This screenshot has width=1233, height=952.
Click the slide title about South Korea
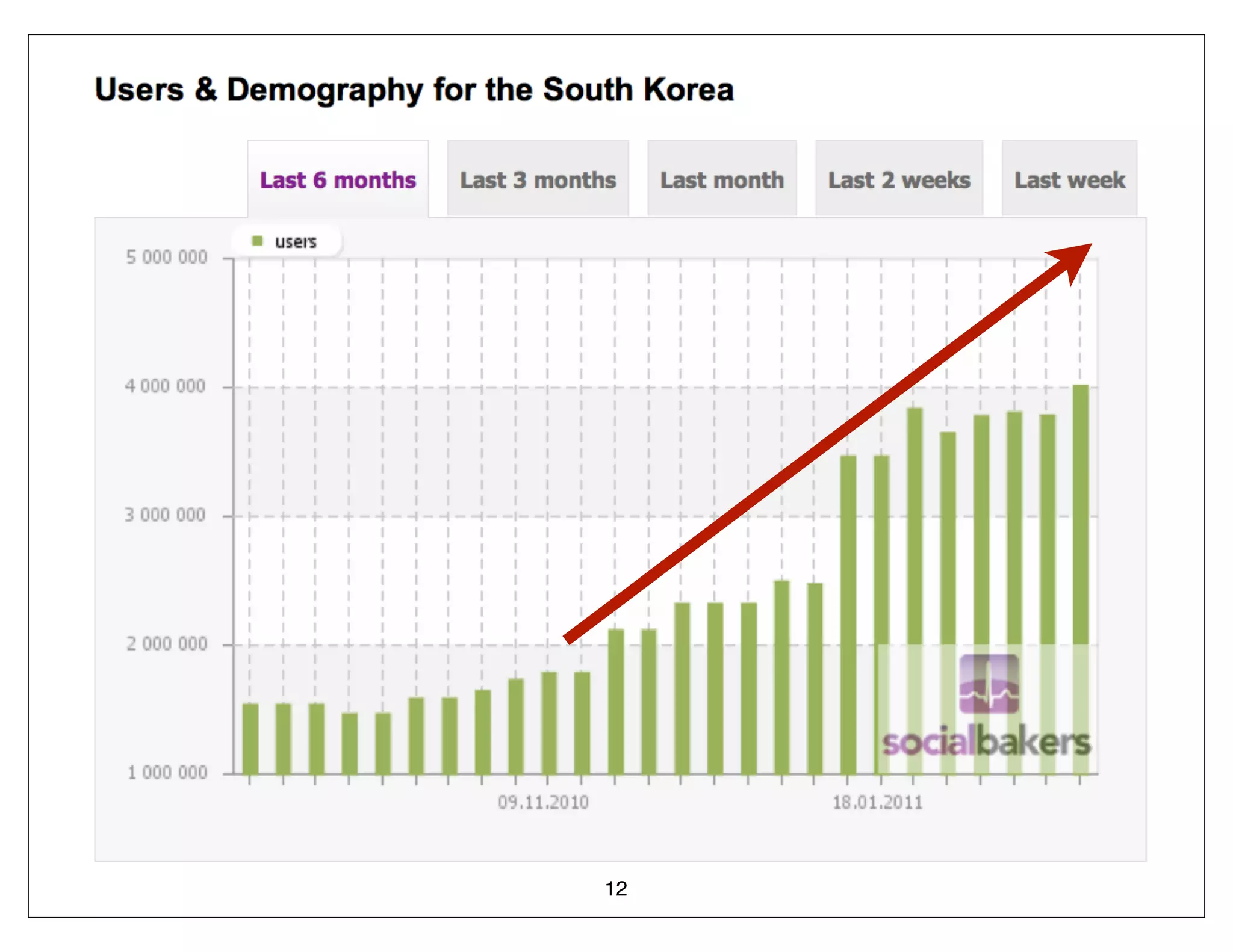pyautogui.click(x=414, y=90)
